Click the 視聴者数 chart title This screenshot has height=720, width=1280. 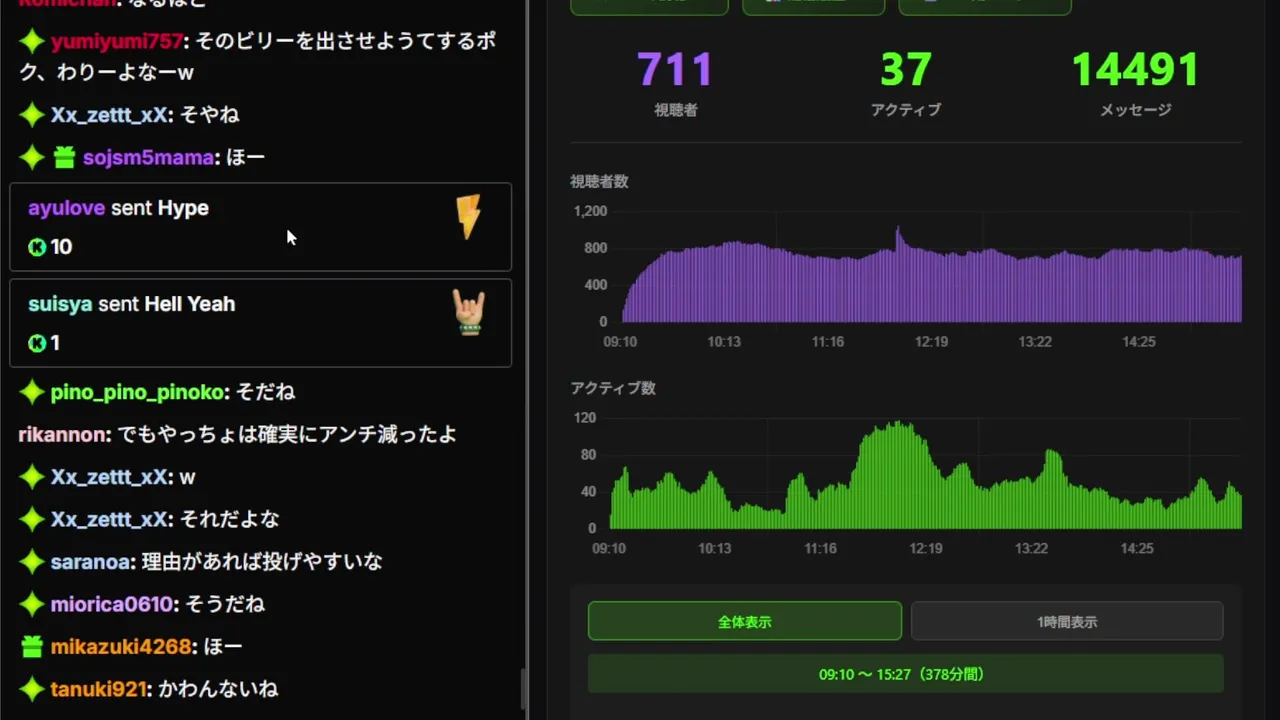pos(599,181)
